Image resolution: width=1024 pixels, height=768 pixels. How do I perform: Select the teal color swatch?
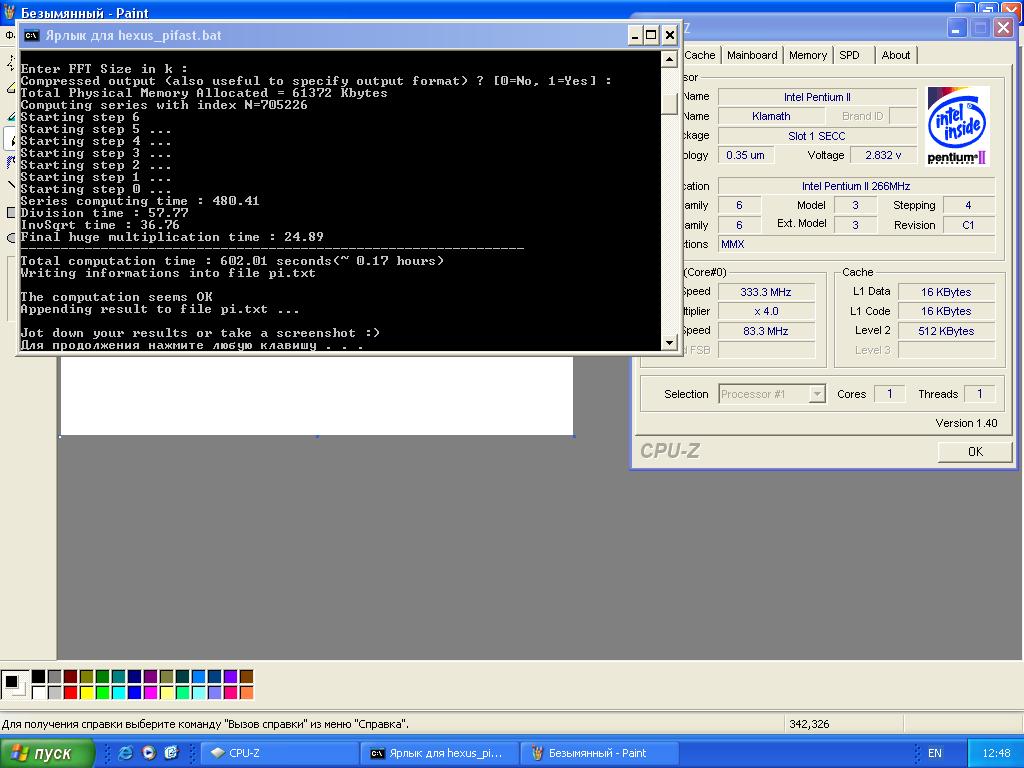pyautogui.click(x=118, y=677)
